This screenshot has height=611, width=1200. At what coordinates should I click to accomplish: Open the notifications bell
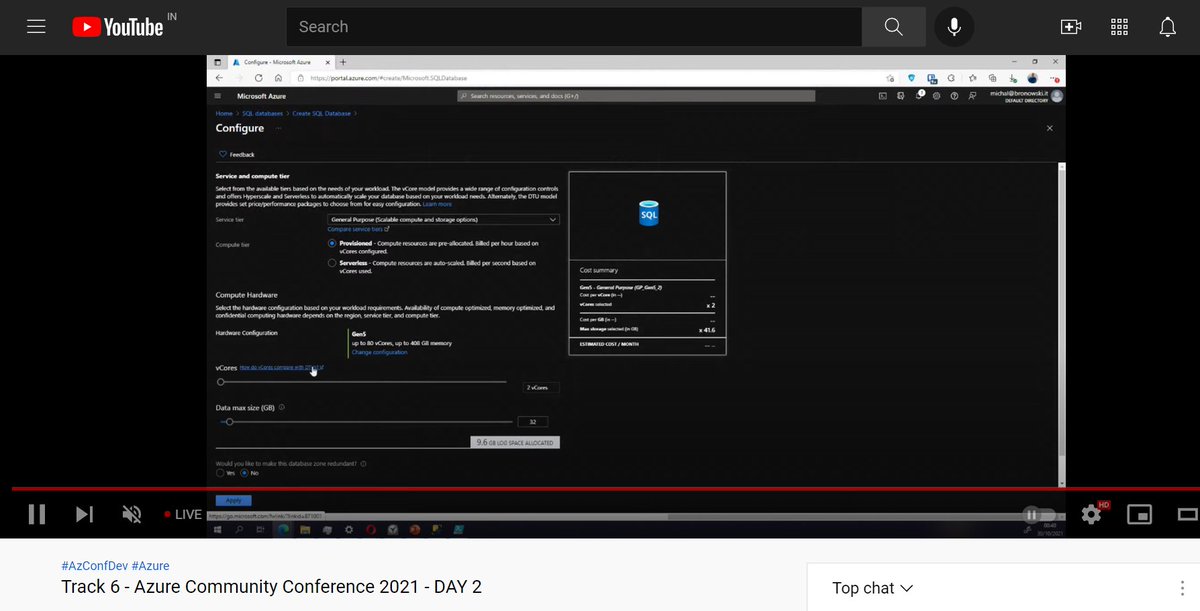tap(1167, 27)
